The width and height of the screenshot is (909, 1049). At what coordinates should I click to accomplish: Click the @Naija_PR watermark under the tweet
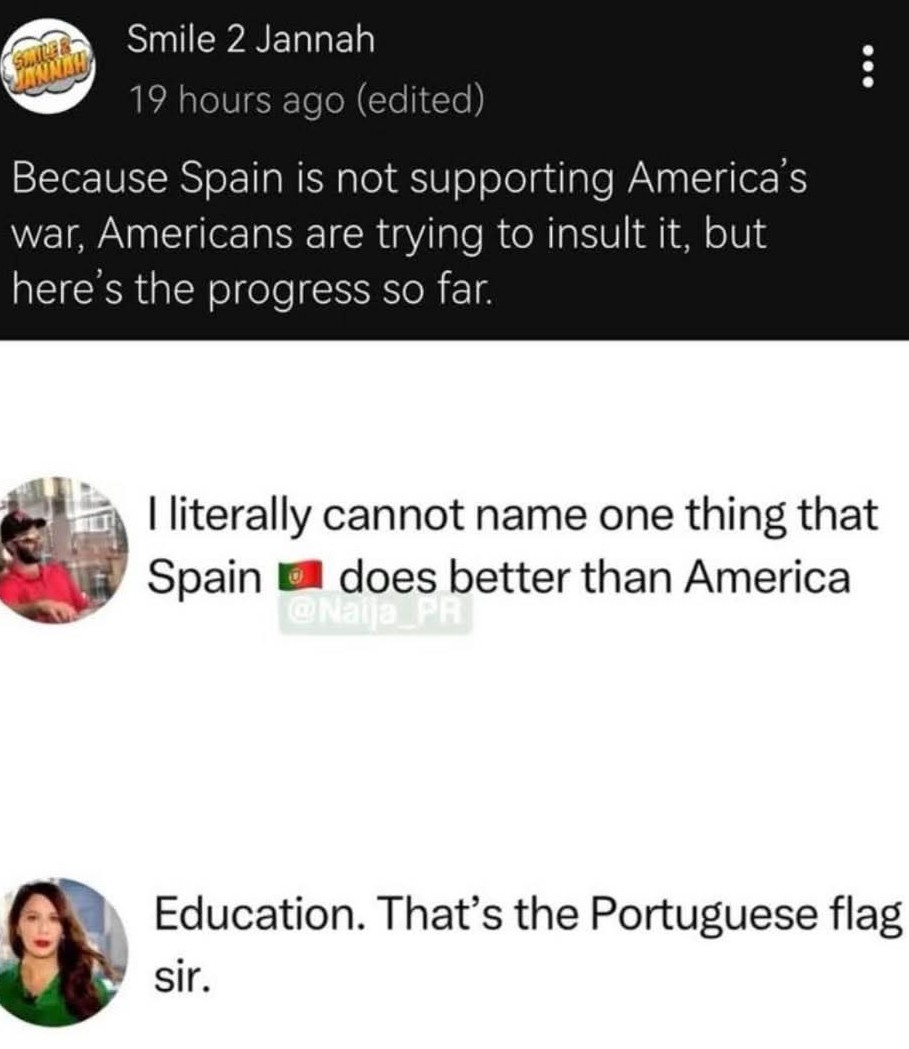coord(375,613)
